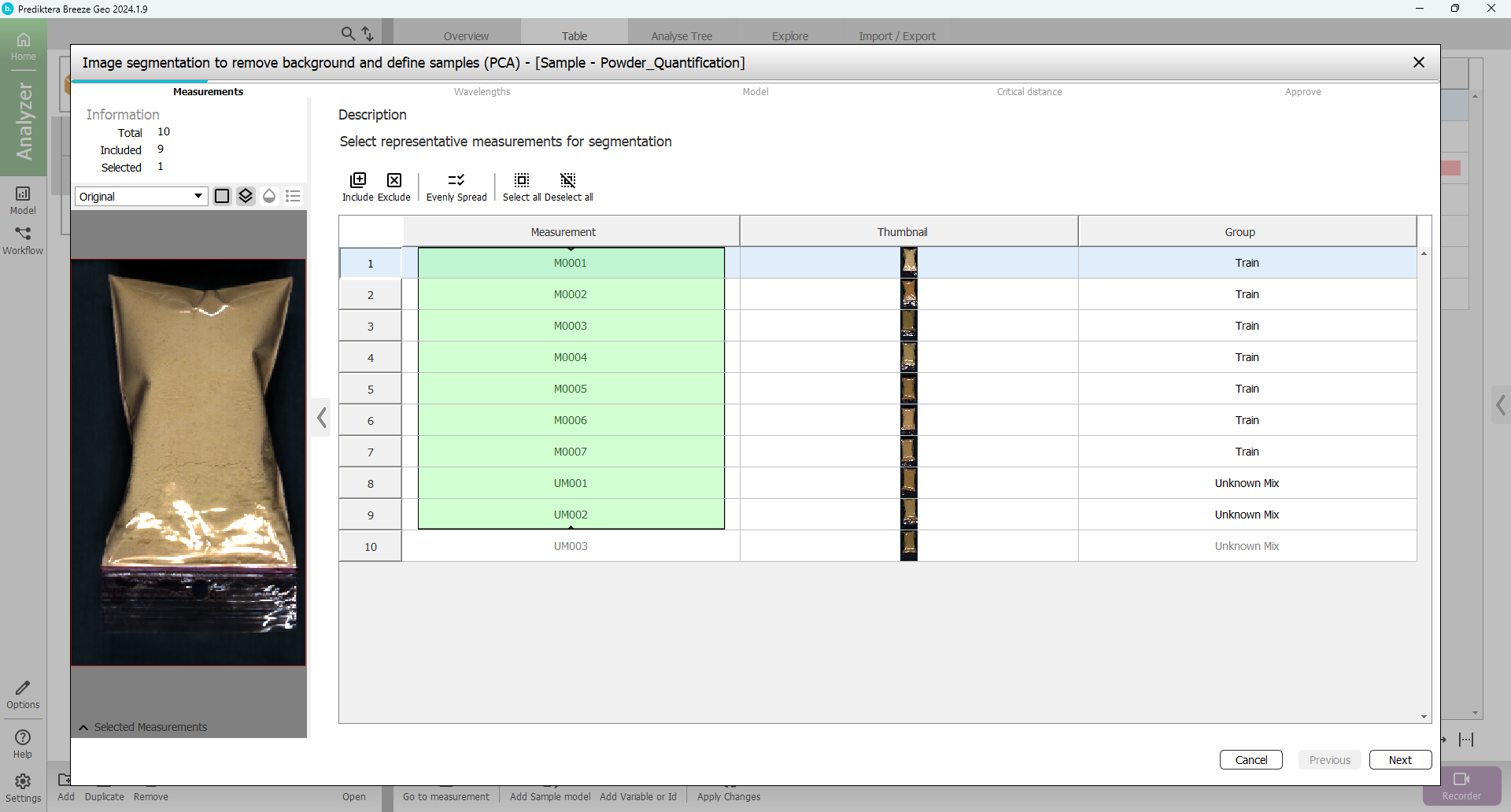Switch to the Explore tab
The width and height of the screenshot is (1511, 812).
(x=789, y=36)
